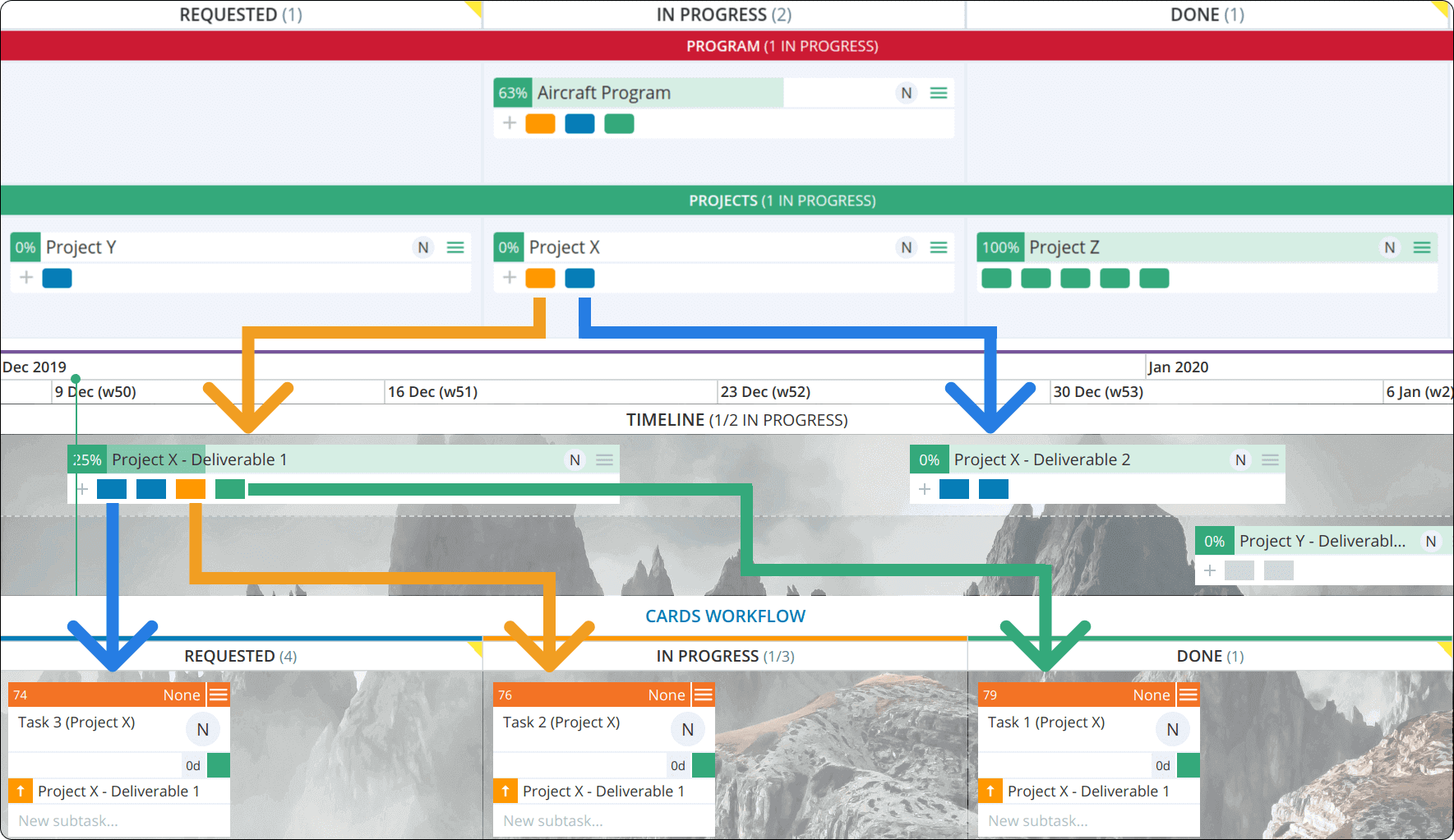The height and width of the screenshot is (840, 1454).
Task: Open card menu on Task 3
Action: point(218,695)
